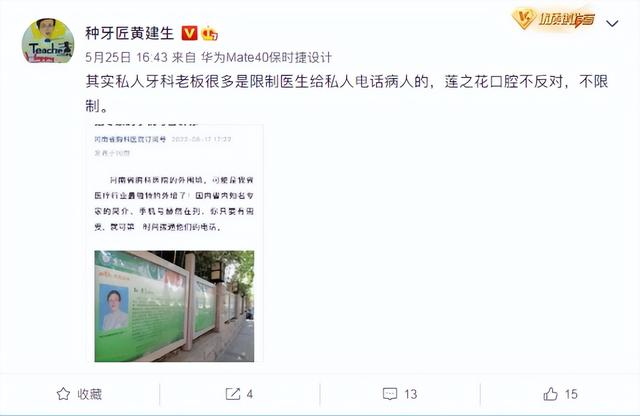640x416 pixels.
Task: Open the gold quality-creator badge
Action: [x=553, y=19]
